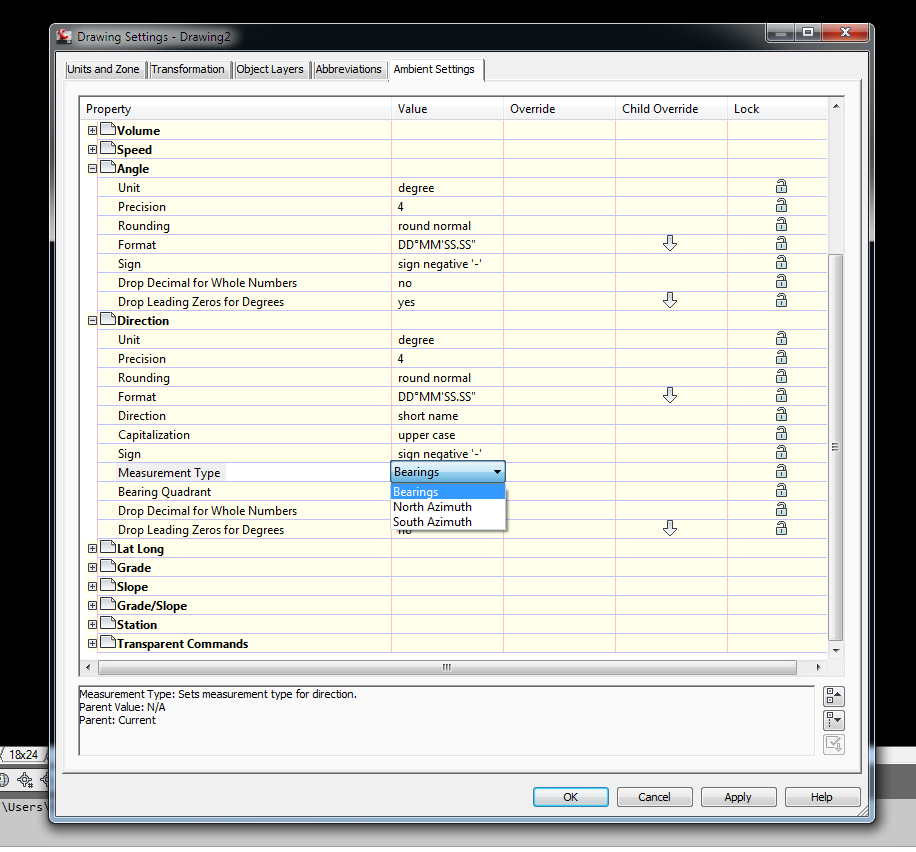Click the vertical scrollbar thumb
The image size is (916, 852).
click(836, 447)
